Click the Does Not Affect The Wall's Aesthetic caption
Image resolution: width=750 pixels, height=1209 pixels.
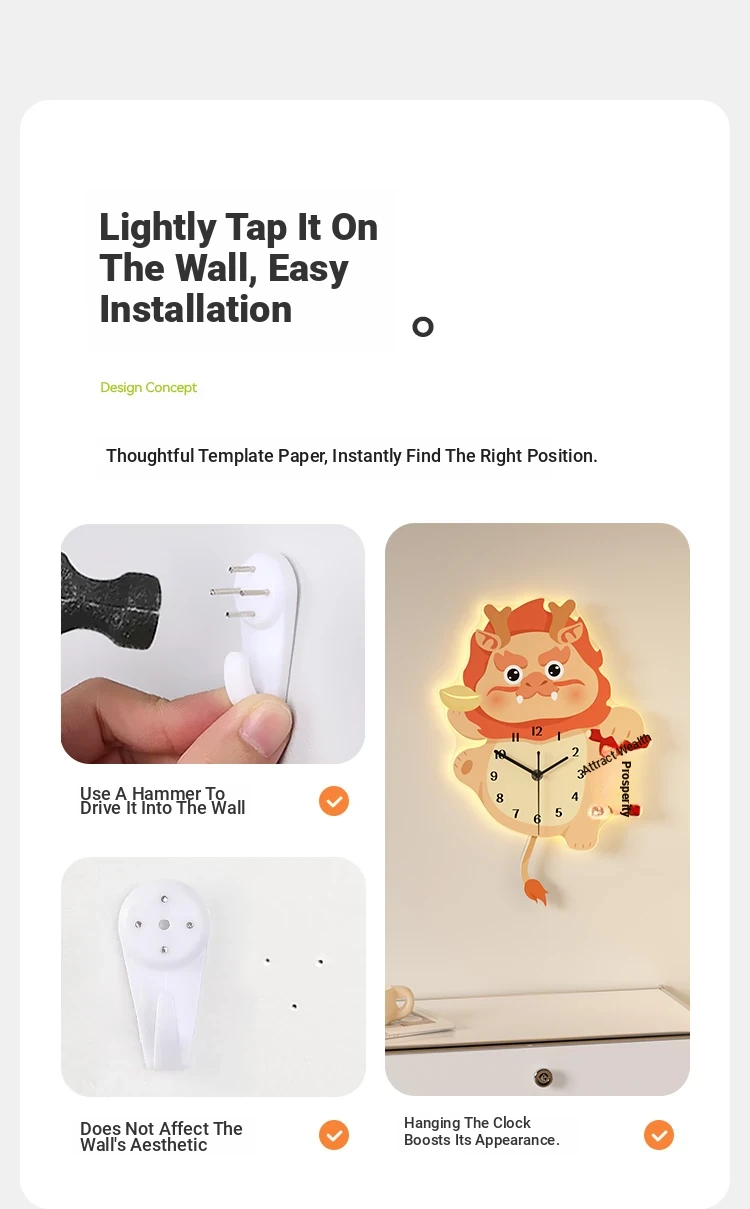click(161, 1137)
